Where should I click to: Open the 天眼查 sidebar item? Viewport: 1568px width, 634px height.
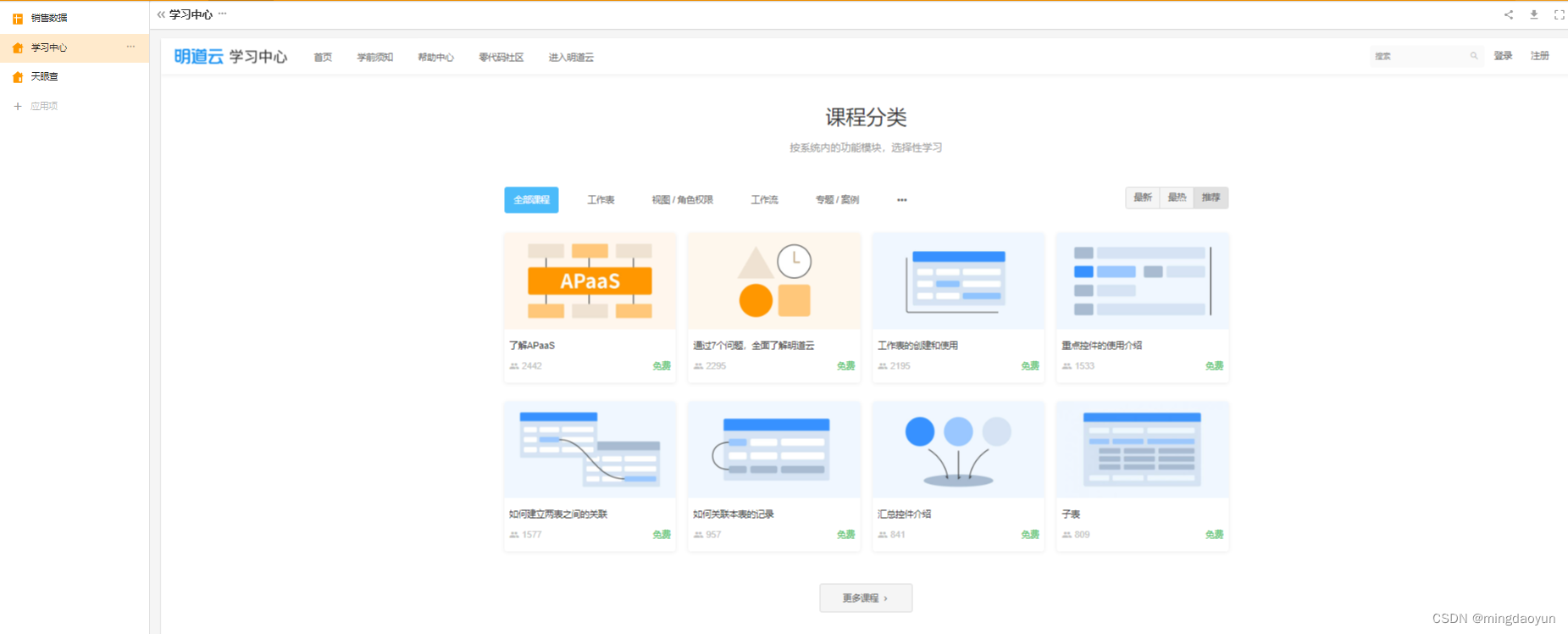[x=75, y=77]
